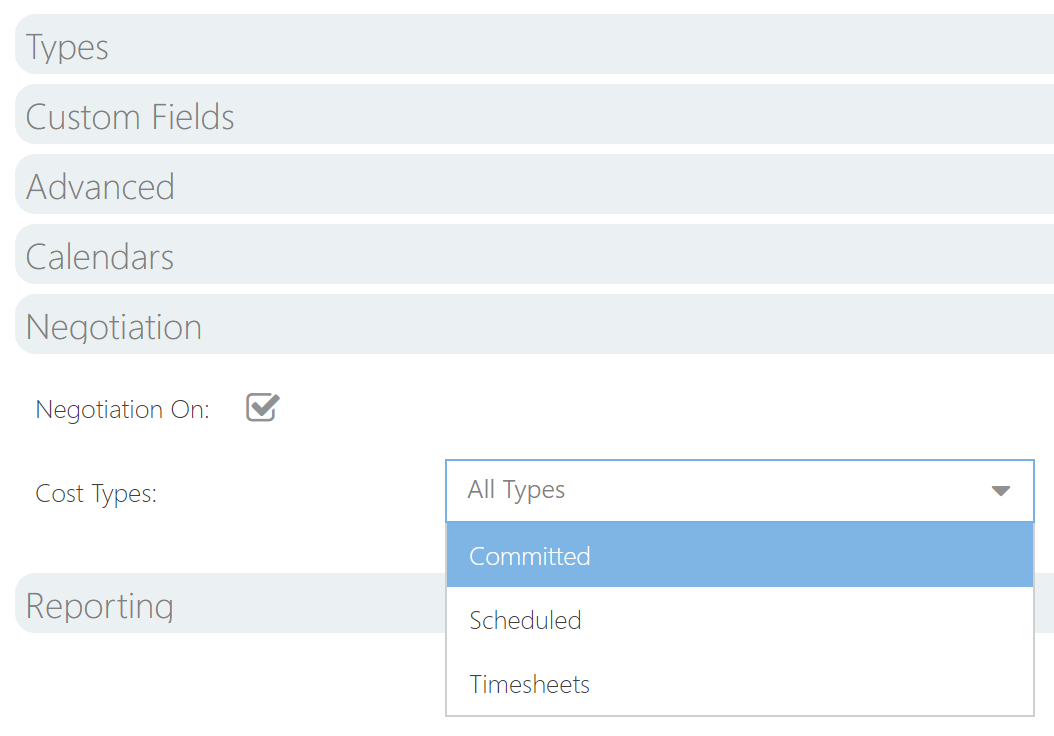Expand the Custom Fields section

tap(534, 114)
